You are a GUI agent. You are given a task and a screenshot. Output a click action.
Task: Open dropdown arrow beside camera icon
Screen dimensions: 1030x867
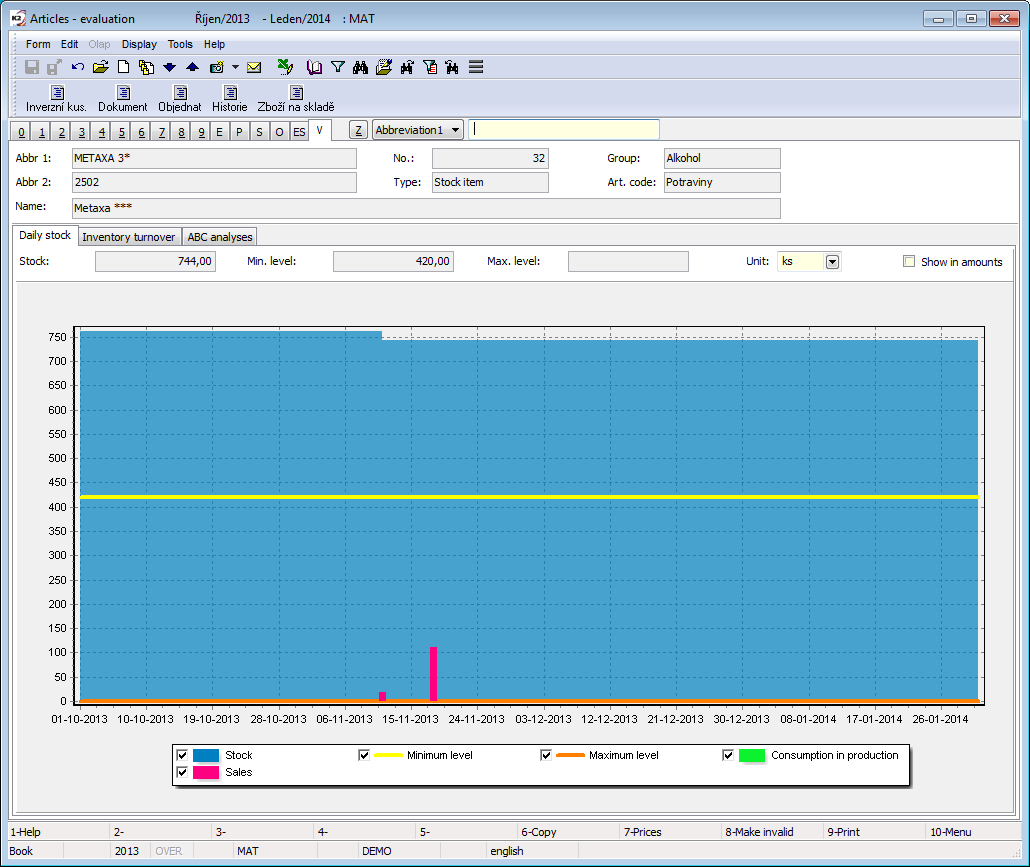[235, 67]
